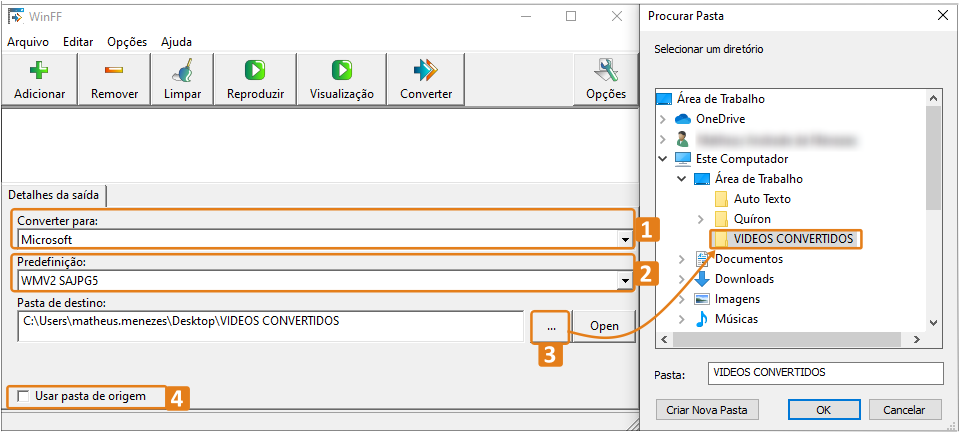Click the top-level Área de Trabalho desktop icon
The width and height of the screenshot is (959, 432).
point(664,99)
